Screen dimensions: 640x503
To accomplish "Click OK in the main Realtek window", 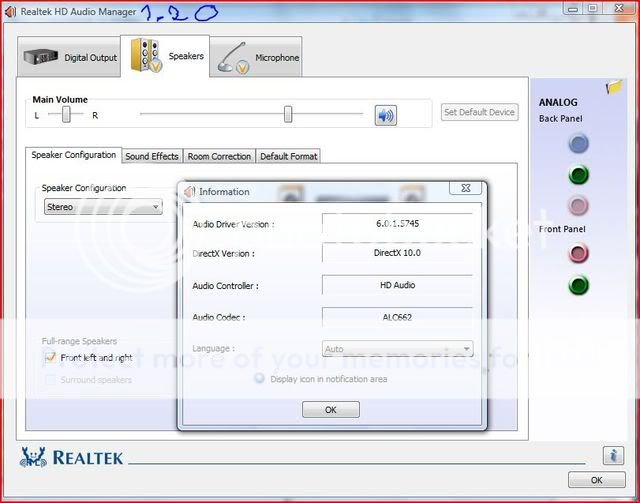I will pos(596,480).
